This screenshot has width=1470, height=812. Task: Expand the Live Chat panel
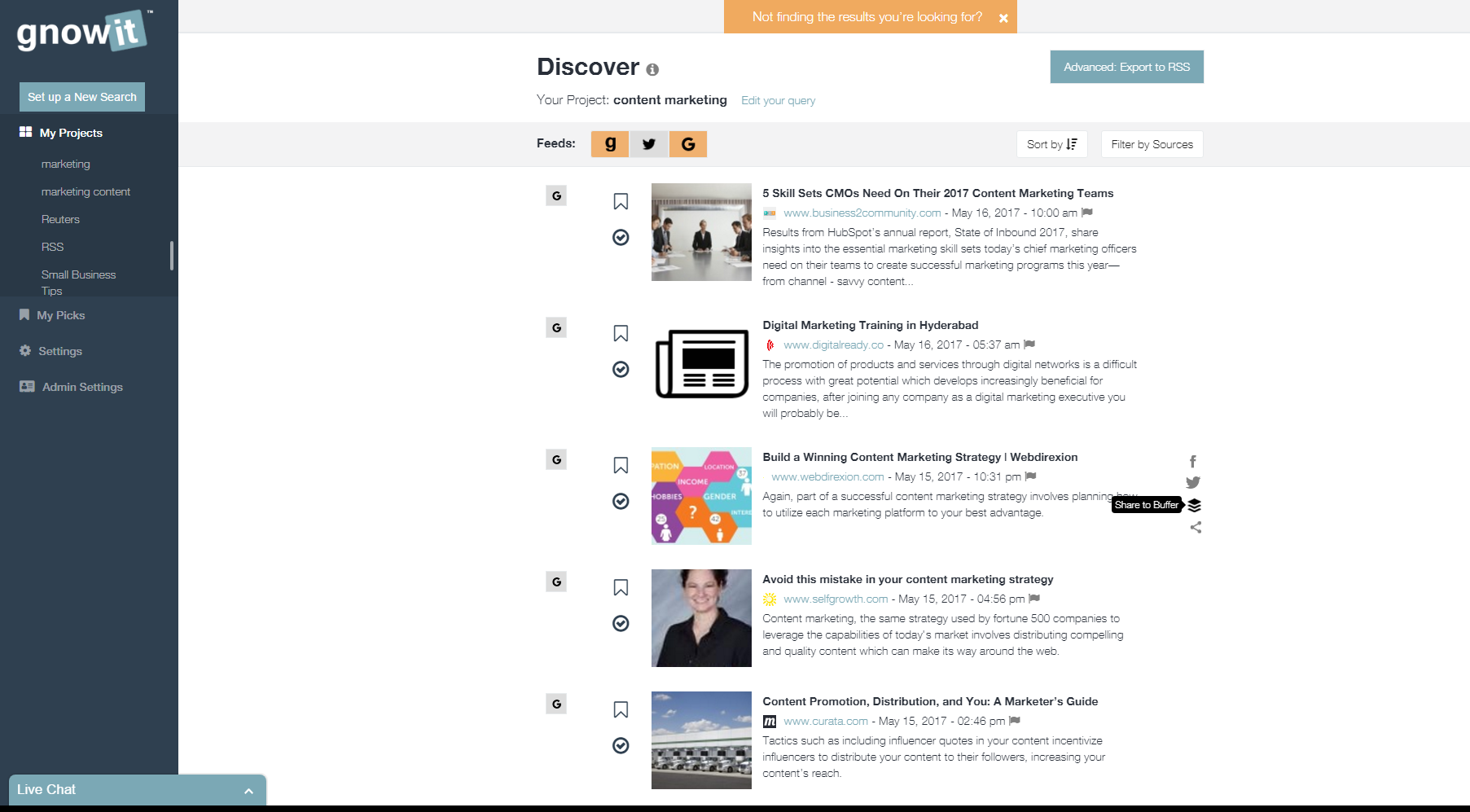137,790
